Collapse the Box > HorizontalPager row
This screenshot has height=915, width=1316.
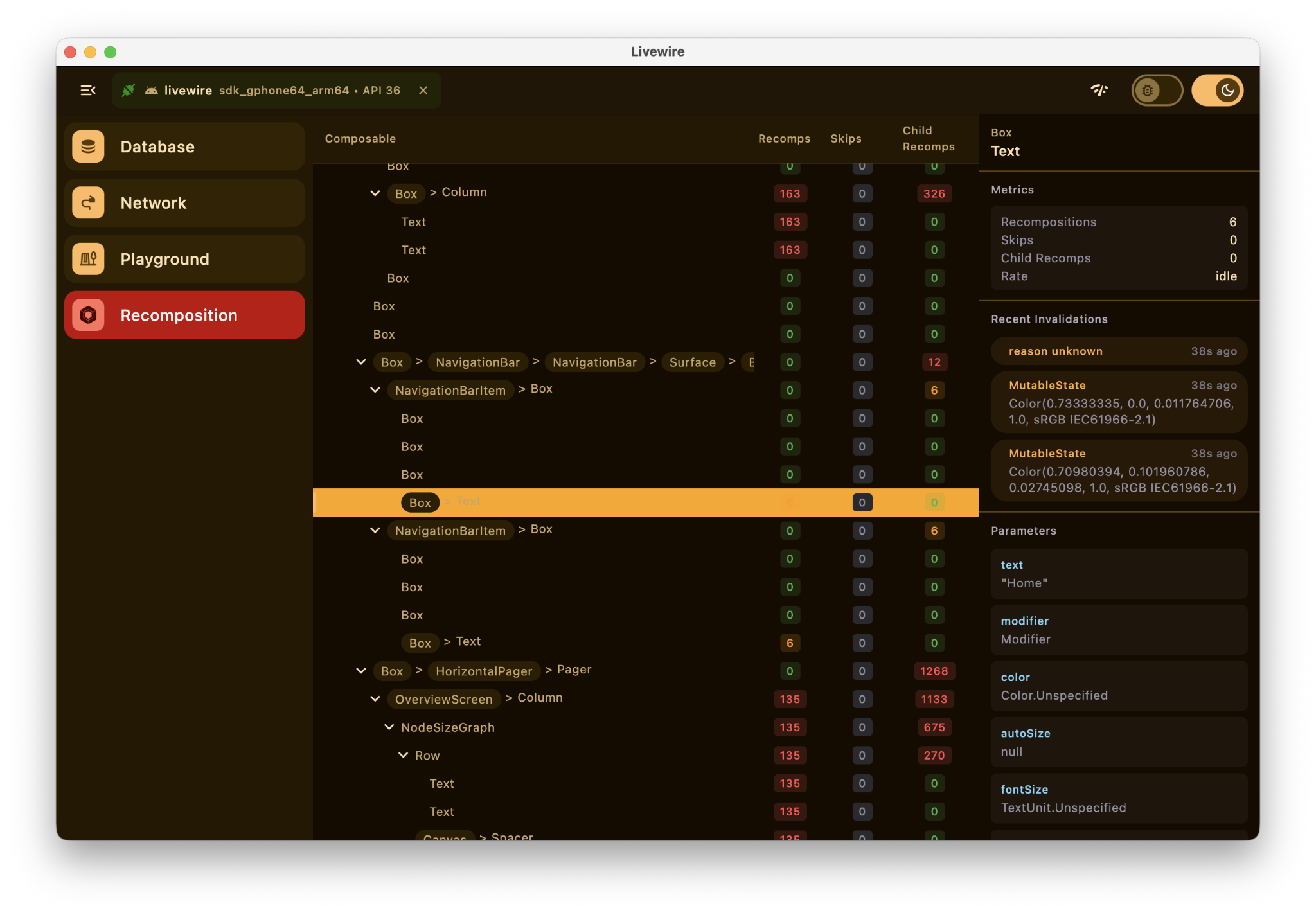click(361, 671)
